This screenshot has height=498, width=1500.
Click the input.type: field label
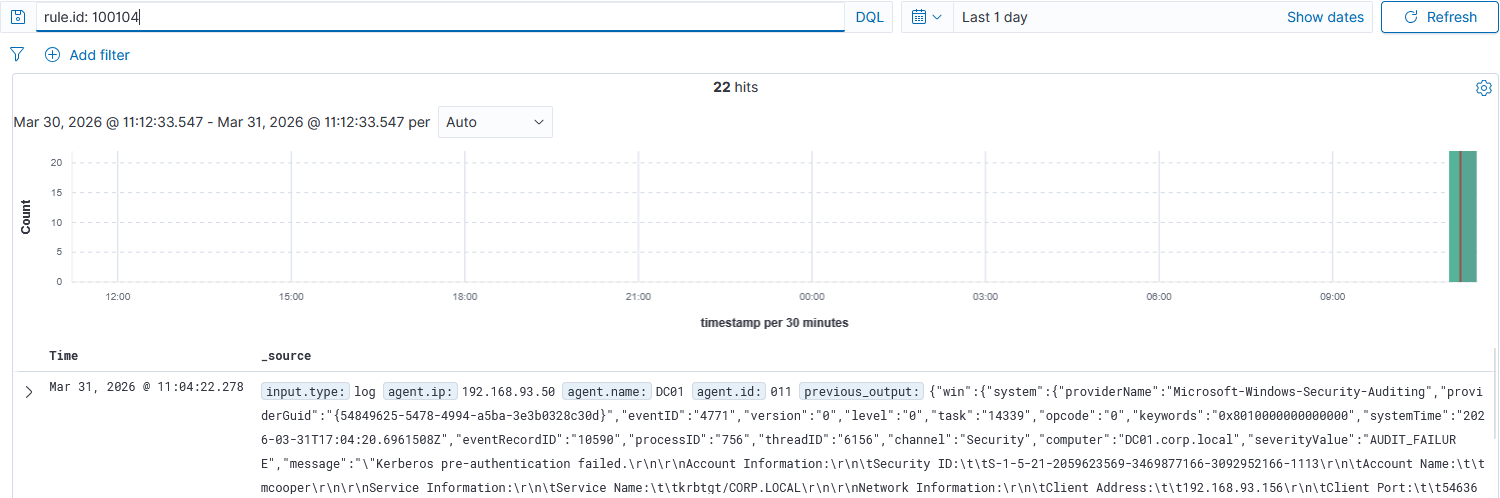[x=306, y=391]
